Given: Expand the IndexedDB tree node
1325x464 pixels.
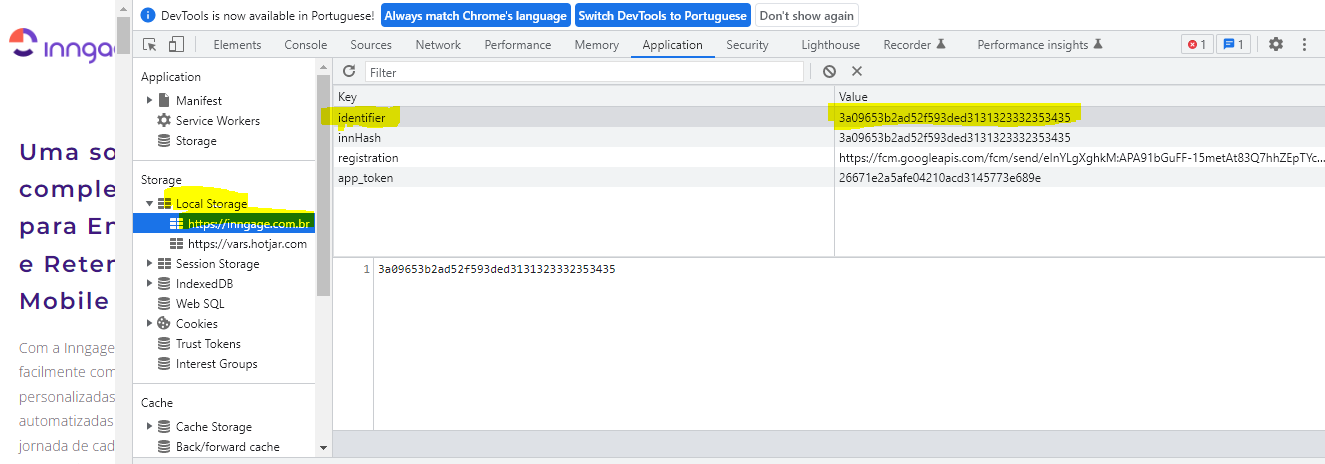Looking at the screenshot, I should [150, 284].
